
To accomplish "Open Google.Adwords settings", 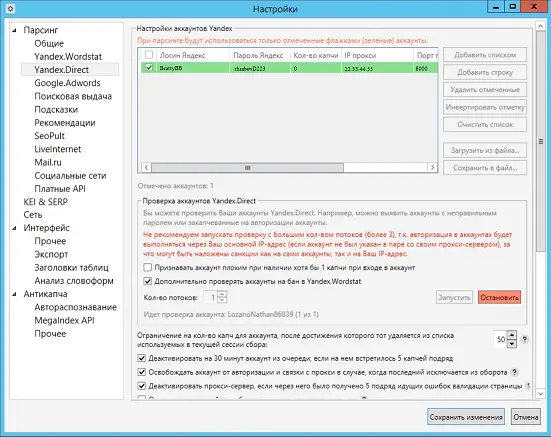I will (x=67, y=83).
